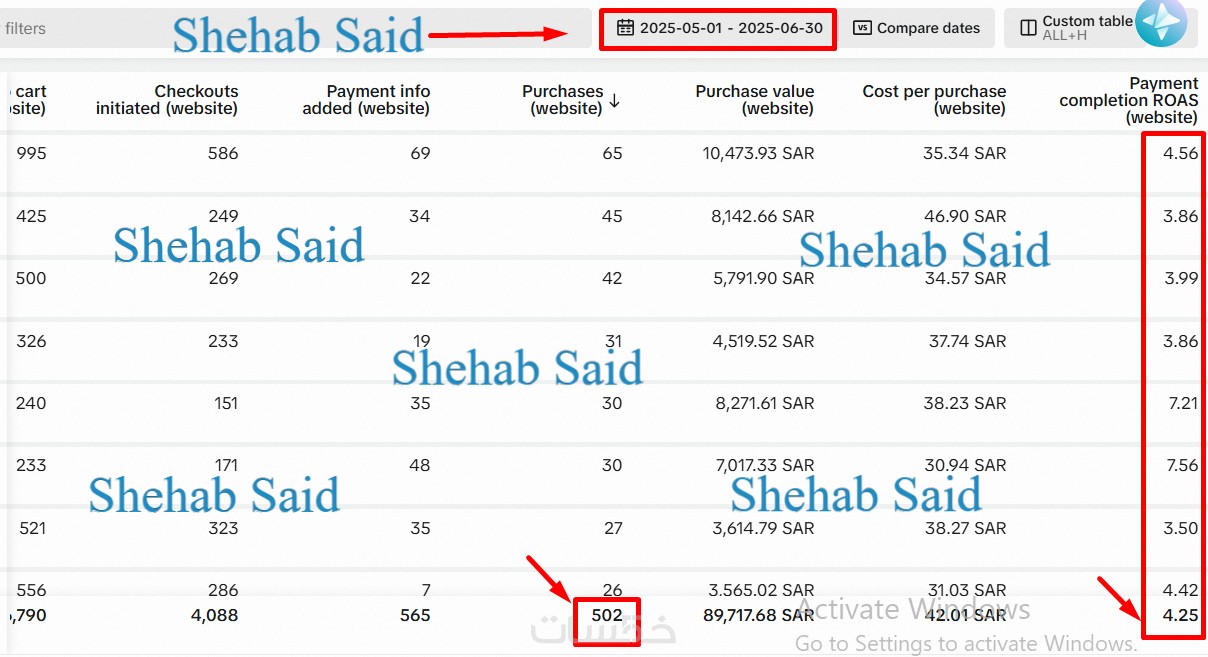Sort by Payment info added (website) column
The image size is (1208, 657).
pyautogui.click(x=366, y=99)
